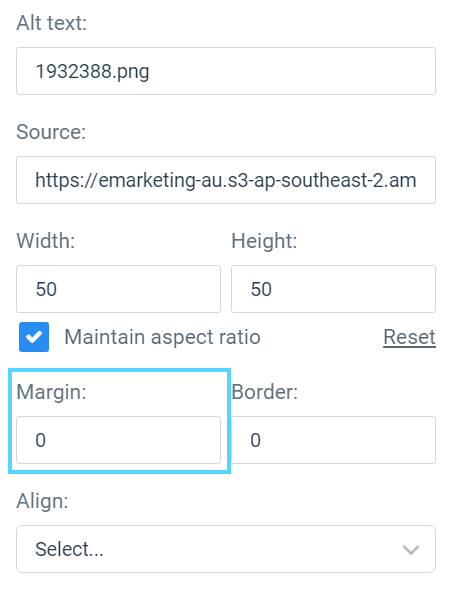
Task: Focus the Source URL input field
Action: pos(226,180)
